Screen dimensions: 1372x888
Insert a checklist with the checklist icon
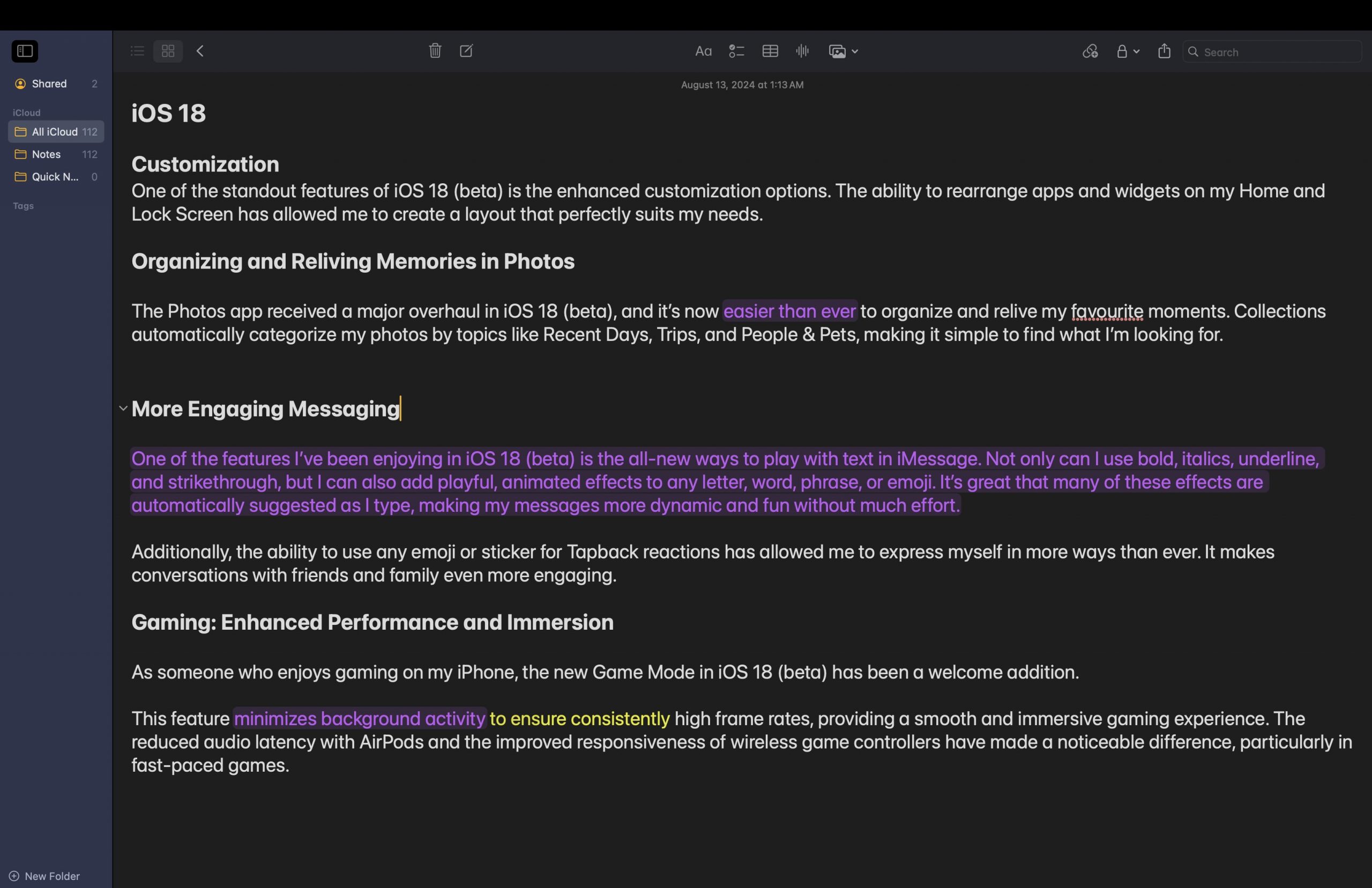pyautogui.click(x=737, y=51)
